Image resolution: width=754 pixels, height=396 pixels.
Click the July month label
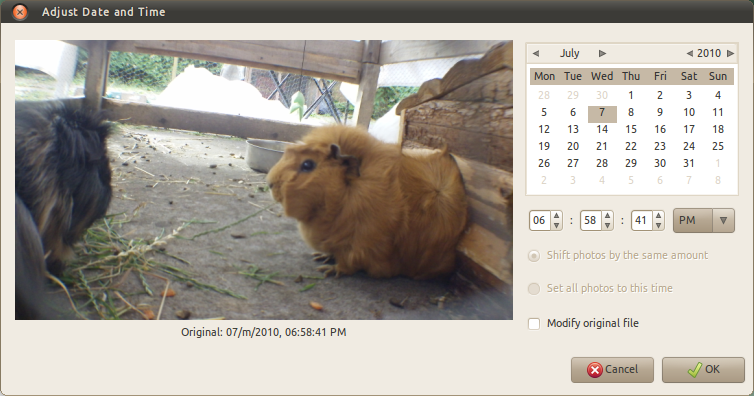coord(569,53)
